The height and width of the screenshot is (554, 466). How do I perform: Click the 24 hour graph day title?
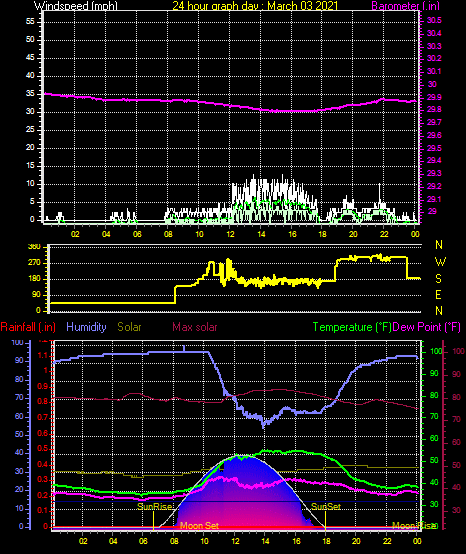[x=255, y=5]
